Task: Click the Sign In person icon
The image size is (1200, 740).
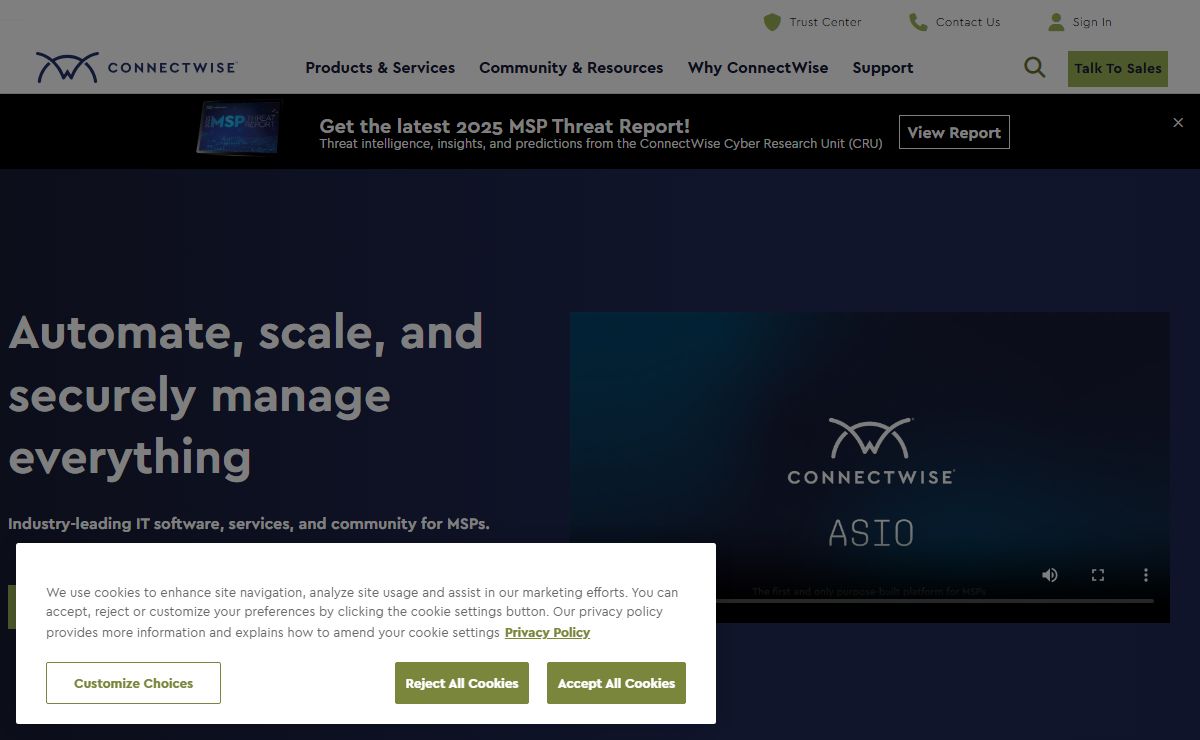Action: [1056, 22]
